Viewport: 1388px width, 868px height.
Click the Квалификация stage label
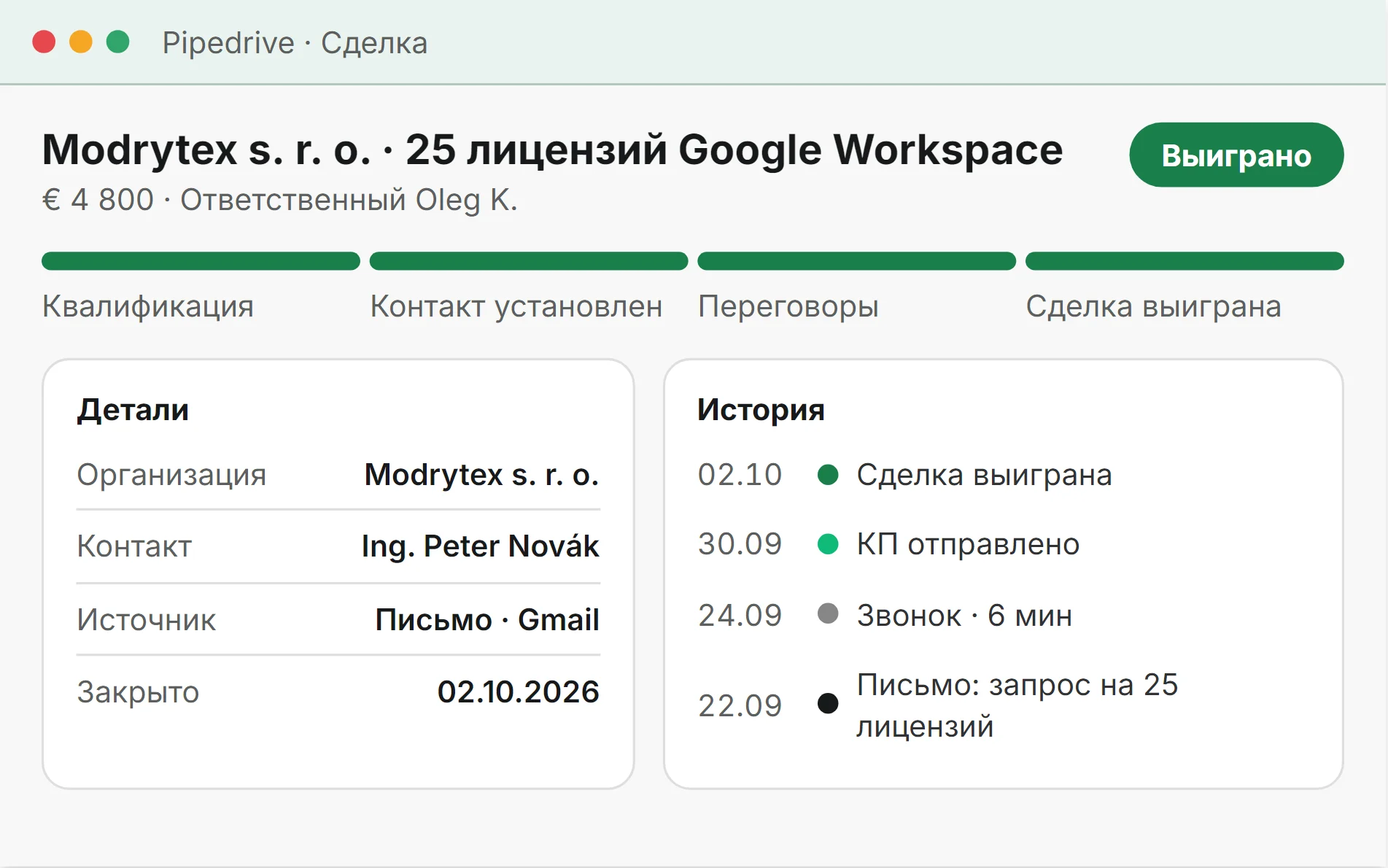tap(148, 306)
